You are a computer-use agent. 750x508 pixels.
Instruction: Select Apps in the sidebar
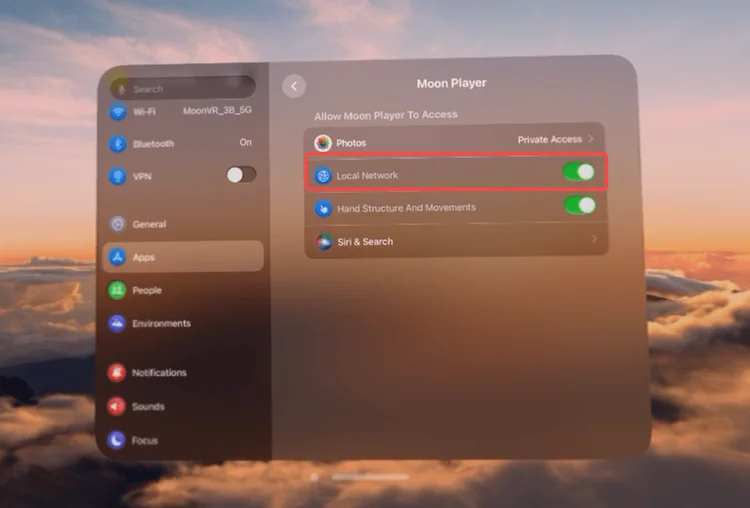coord(183,257)
